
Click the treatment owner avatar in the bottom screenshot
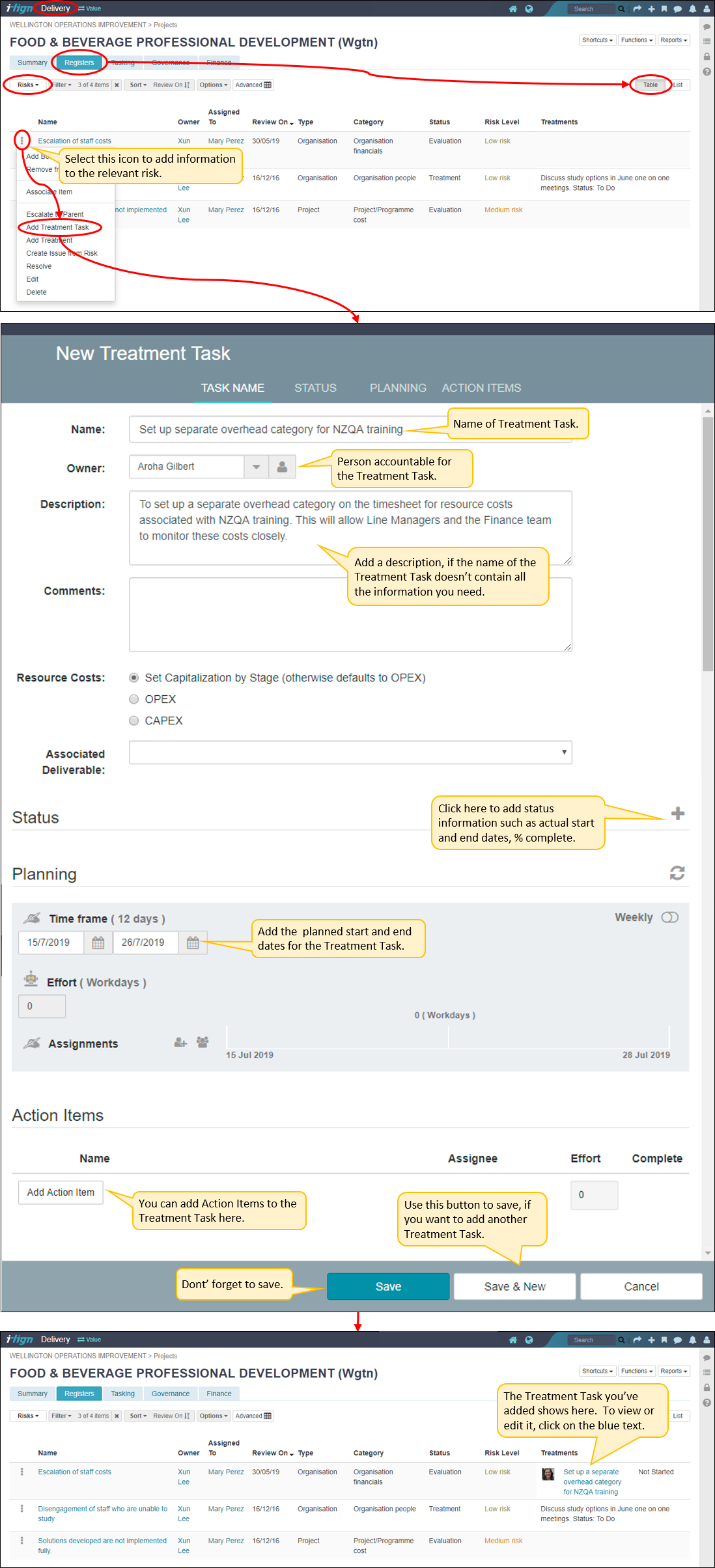(x=548, y=1474)
